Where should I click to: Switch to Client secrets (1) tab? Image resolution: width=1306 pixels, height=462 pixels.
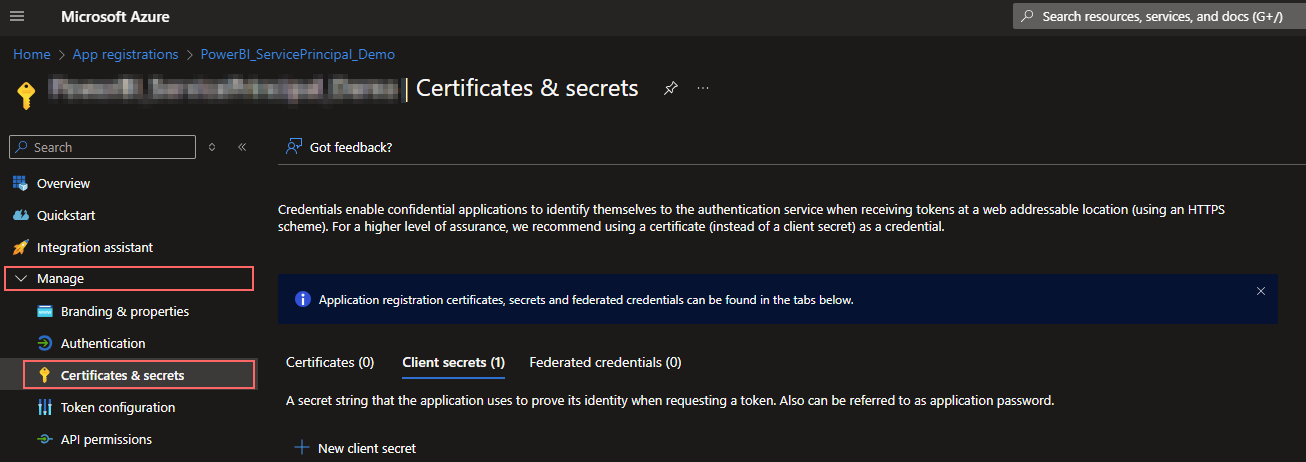coord(453,362)
